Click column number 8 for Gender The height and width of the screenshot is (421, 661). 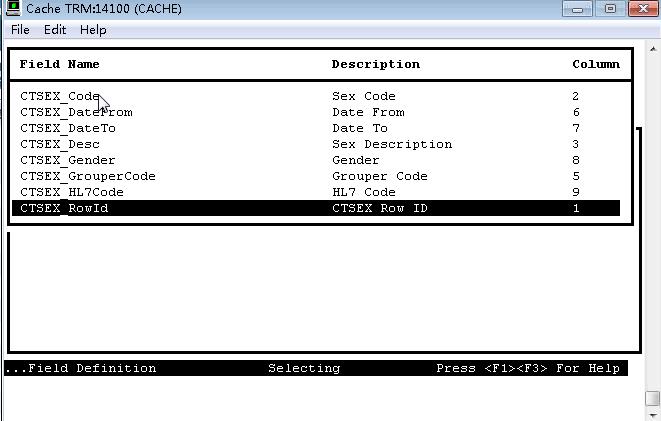click(576, 160)
